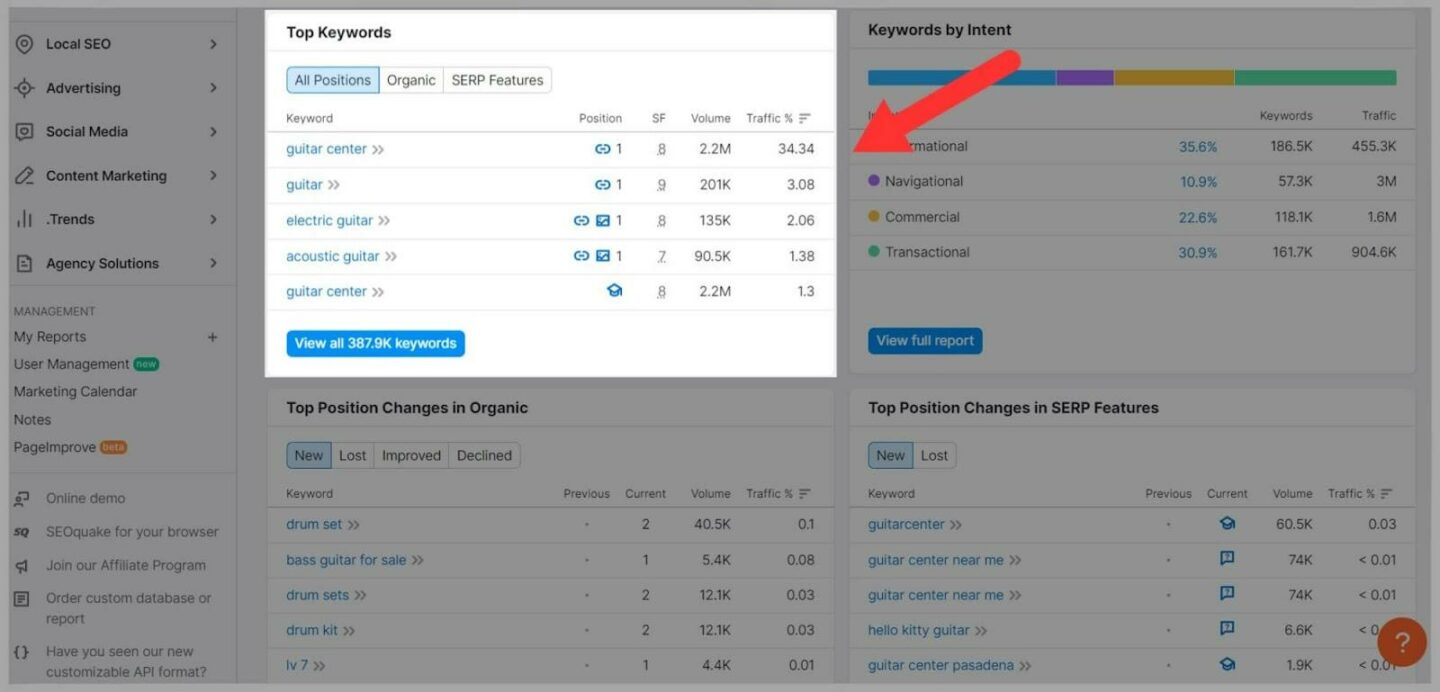Toggle to Lost in Top Position Changes Organic
Image resolution: width=1440 pixels, height=692 pixels.
coord(352,455)
